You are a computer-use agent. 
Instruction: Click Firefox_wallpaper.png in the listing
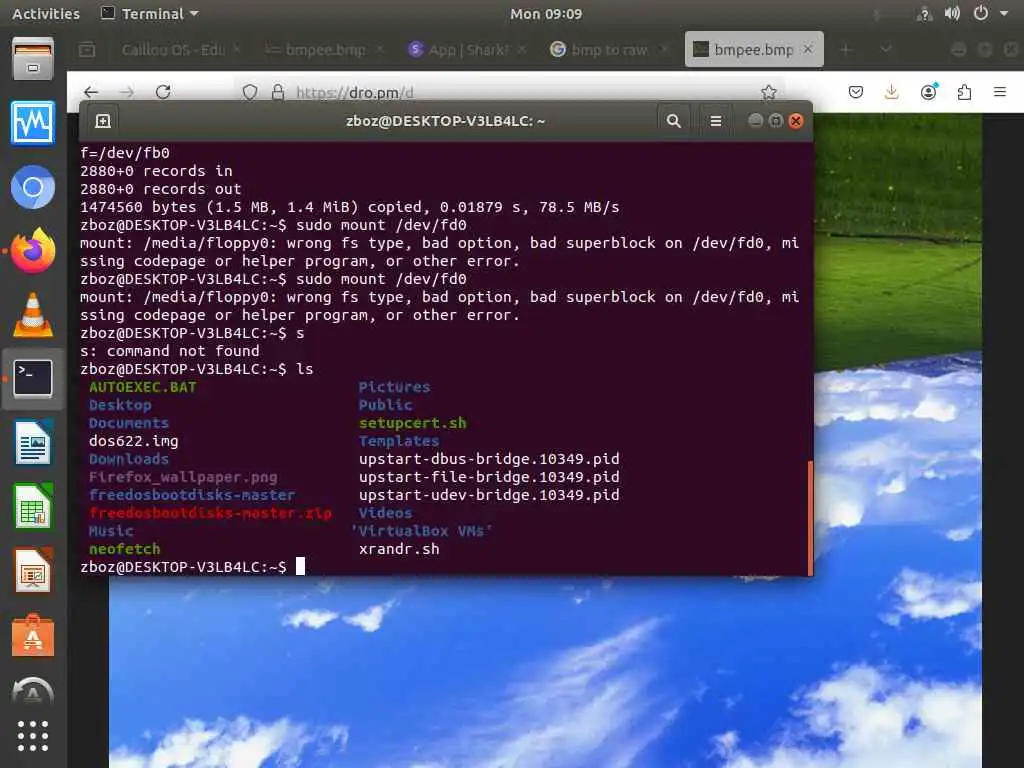coord(183,477)
